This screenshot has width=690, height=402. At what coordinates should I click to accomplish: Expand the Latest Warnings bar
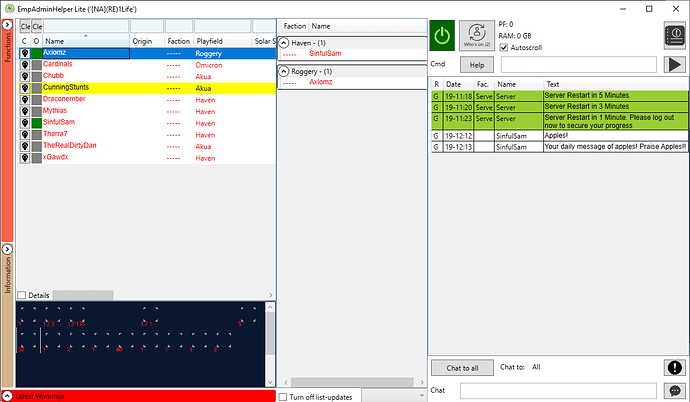pos(7,396)
